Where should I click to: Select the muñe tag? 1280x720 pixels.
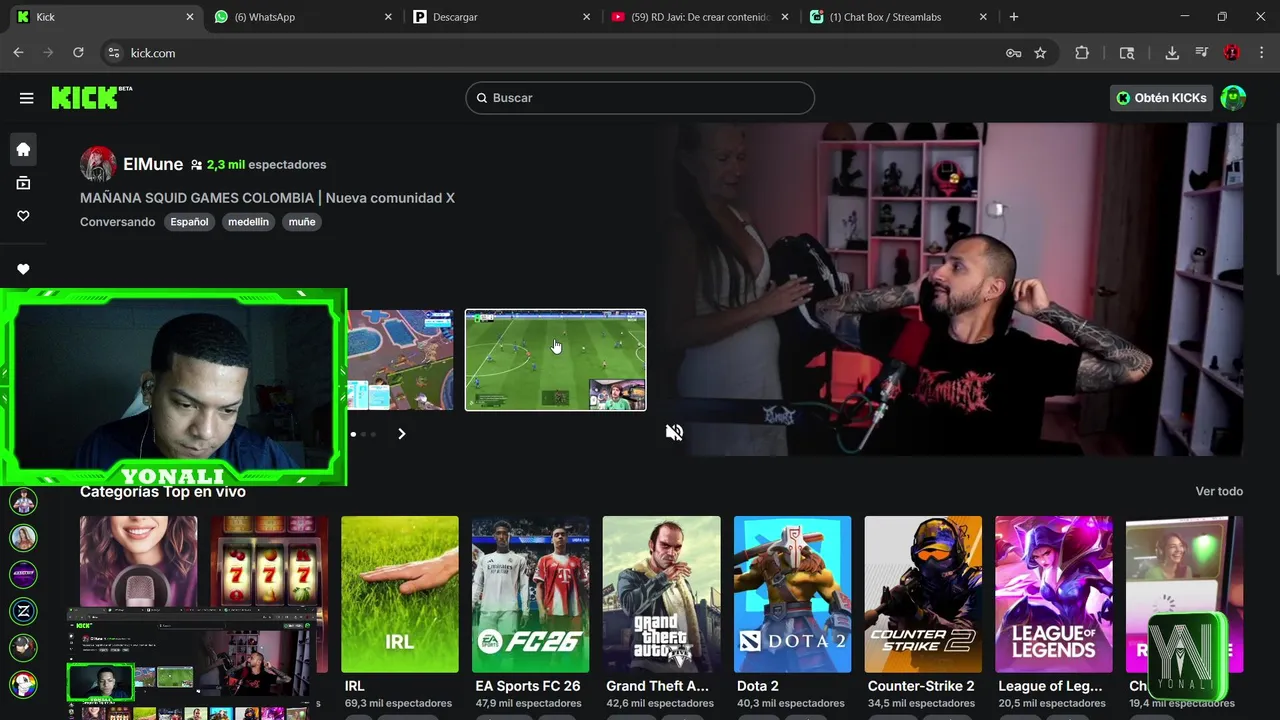(302, 222)
